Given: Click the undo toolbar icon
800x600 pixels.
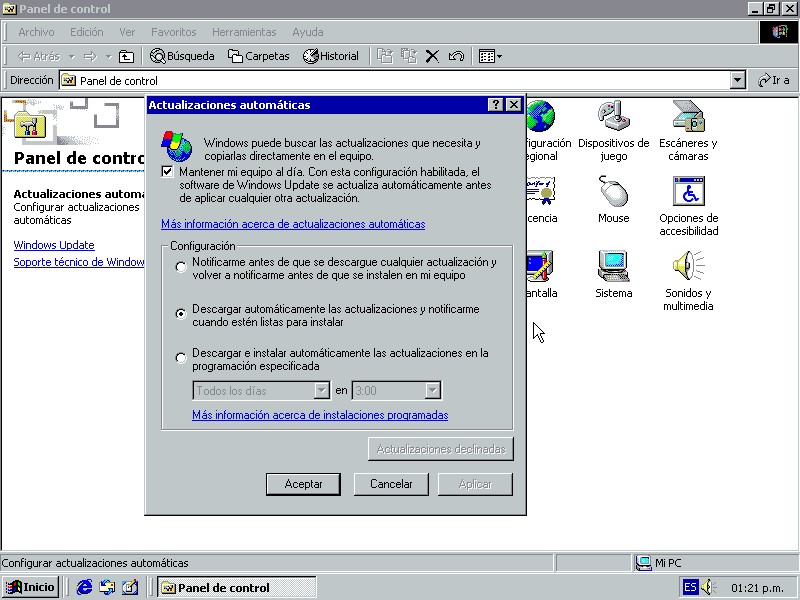Looking at the screenshot, I should 456,56.
